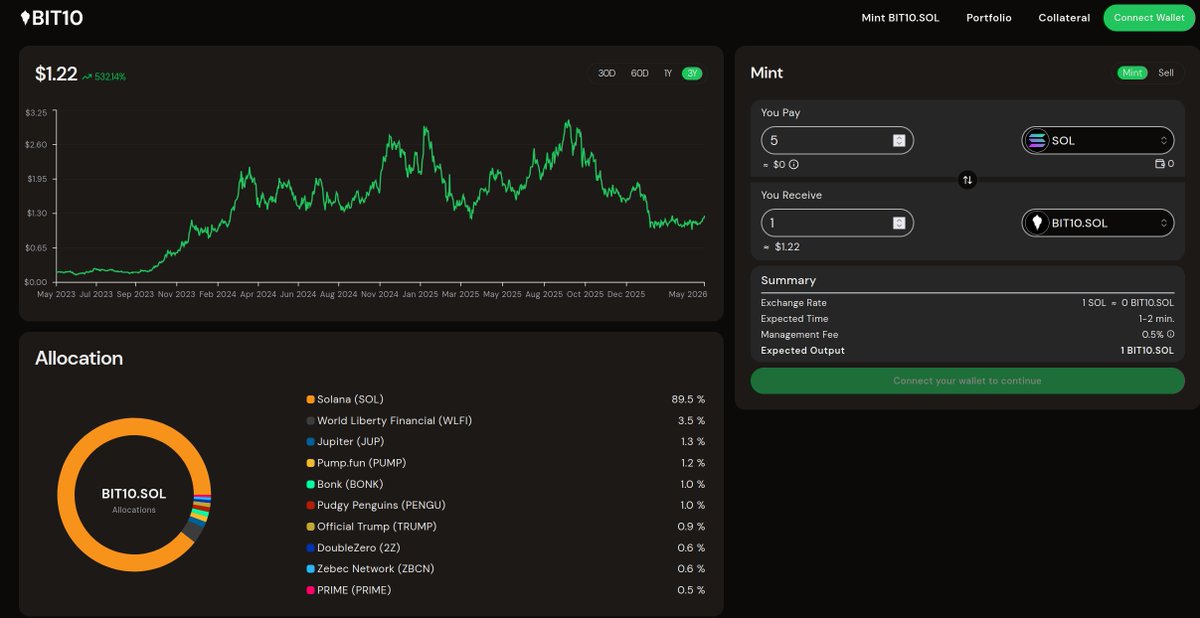Image resolution: width=1200 pixels, height=618 pixels.
Task: Click the Bonk (BONK) green swatch
Action: 311,484
